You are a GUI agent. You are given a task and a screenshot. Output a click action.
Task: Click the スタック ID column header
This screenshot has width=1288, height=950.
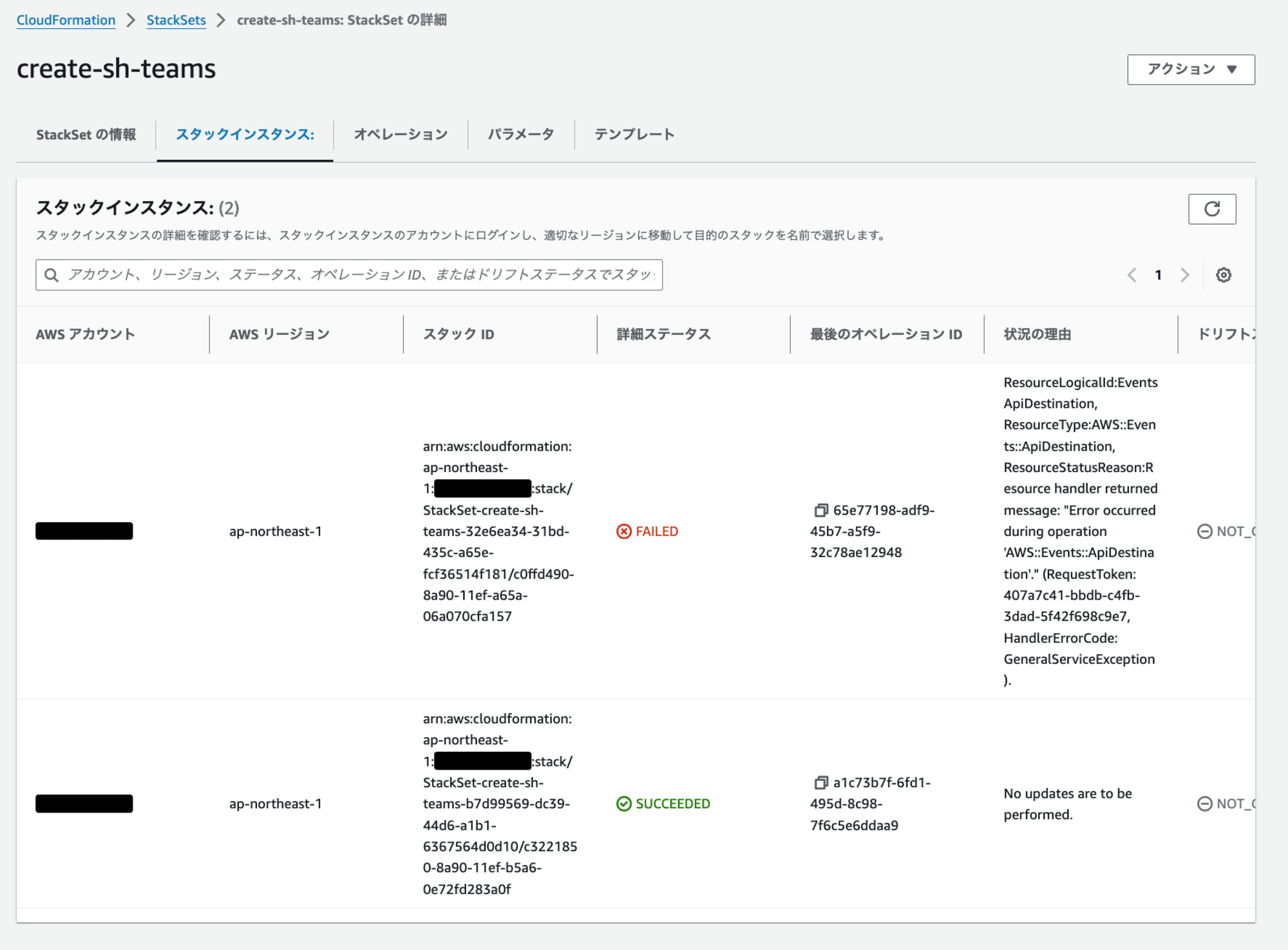coord(459,334)
